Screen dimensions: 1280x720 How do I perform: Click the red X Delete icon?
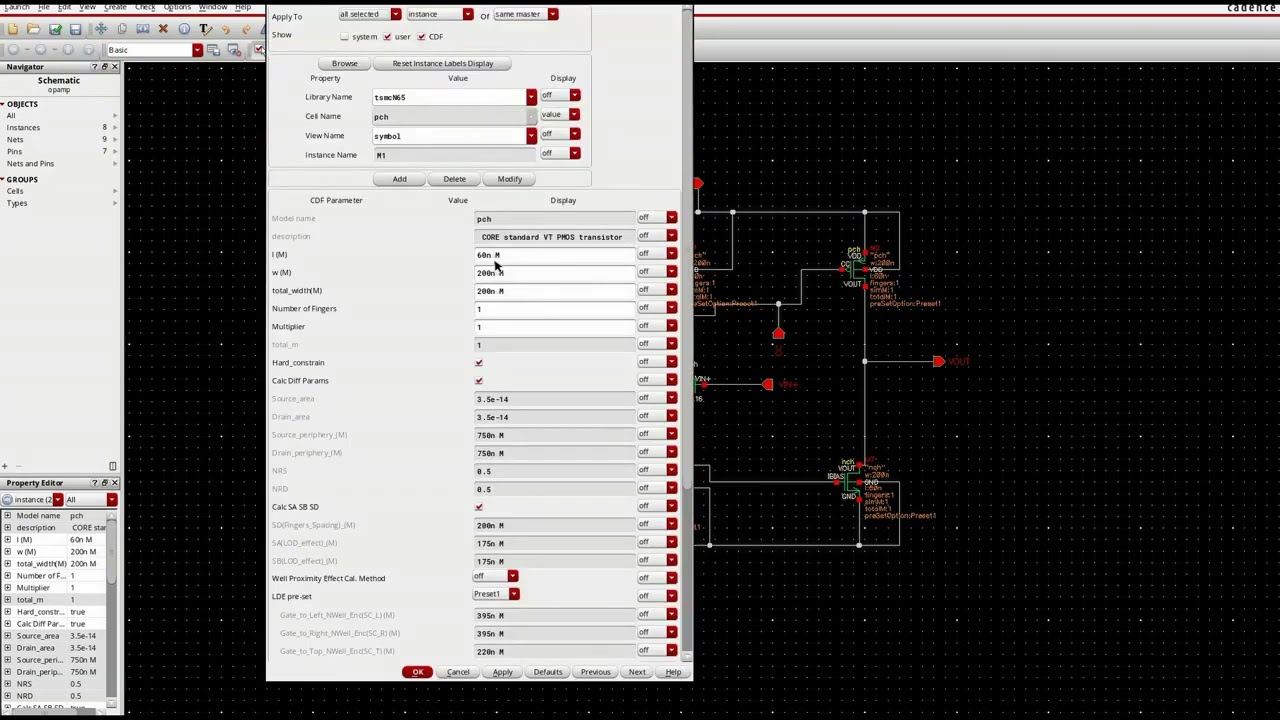[x=163, y=29]
